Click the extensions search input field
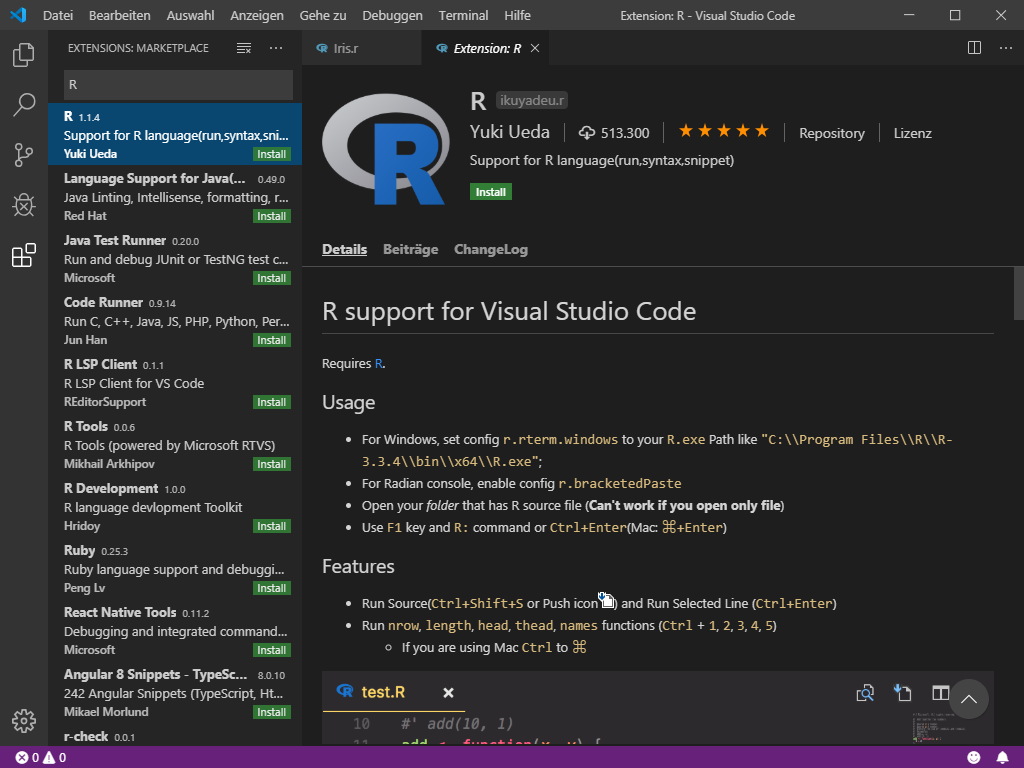1024x768 pixels. click(178, 85)
